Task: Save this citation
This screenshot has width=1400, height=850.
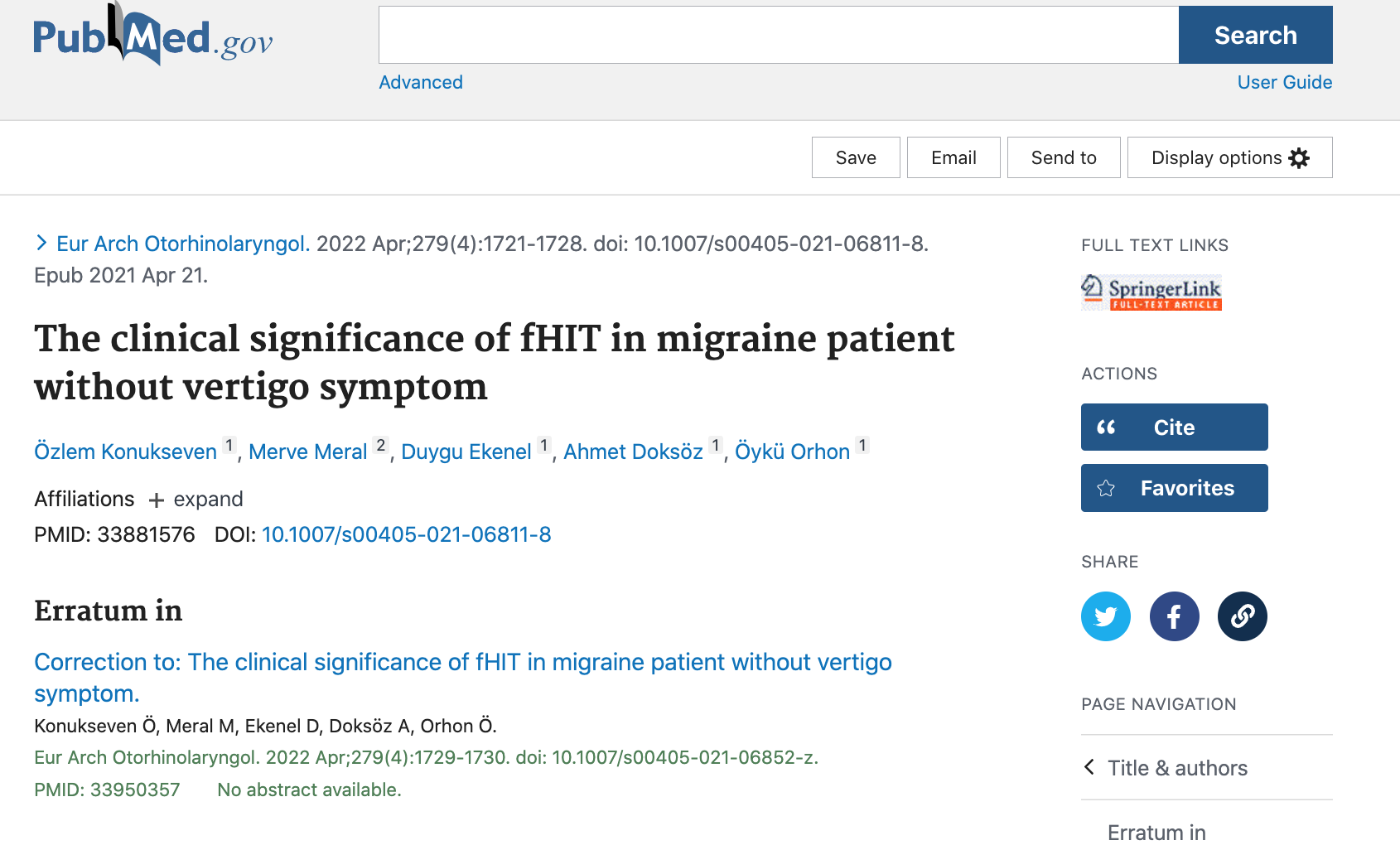Action: coord(855,158)
